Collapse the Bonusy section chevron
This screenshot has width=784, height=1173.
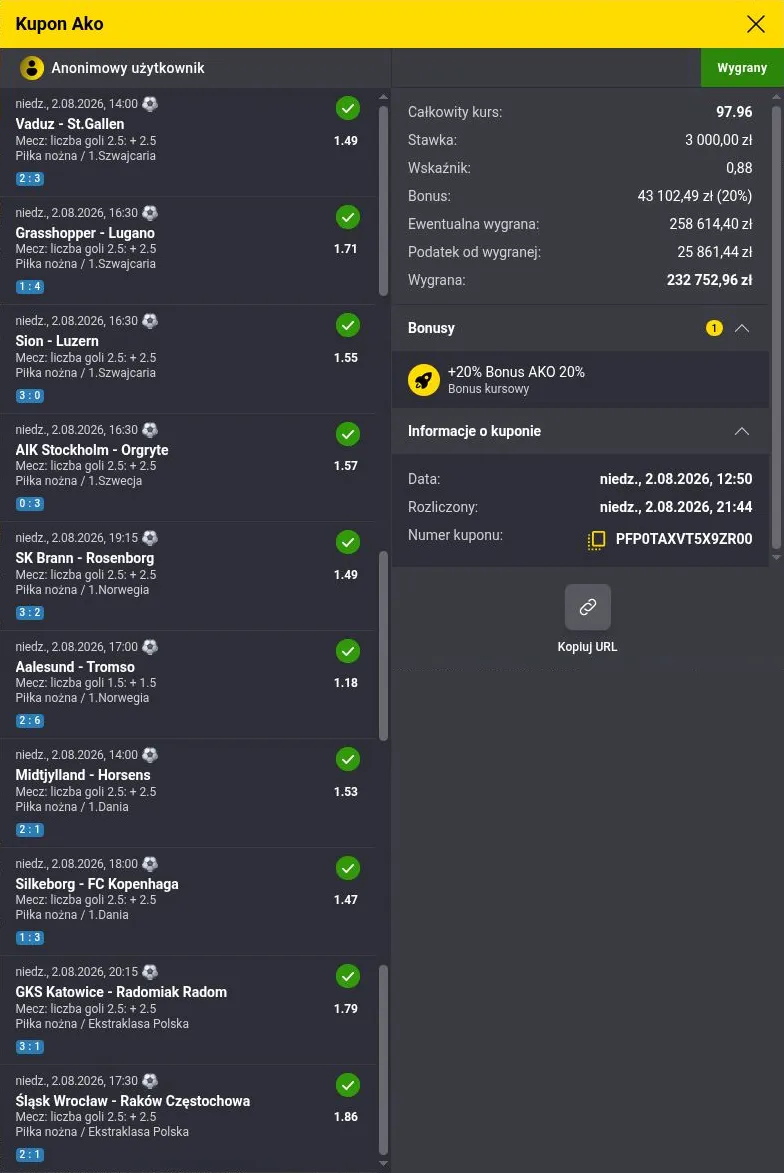[741, 328]
